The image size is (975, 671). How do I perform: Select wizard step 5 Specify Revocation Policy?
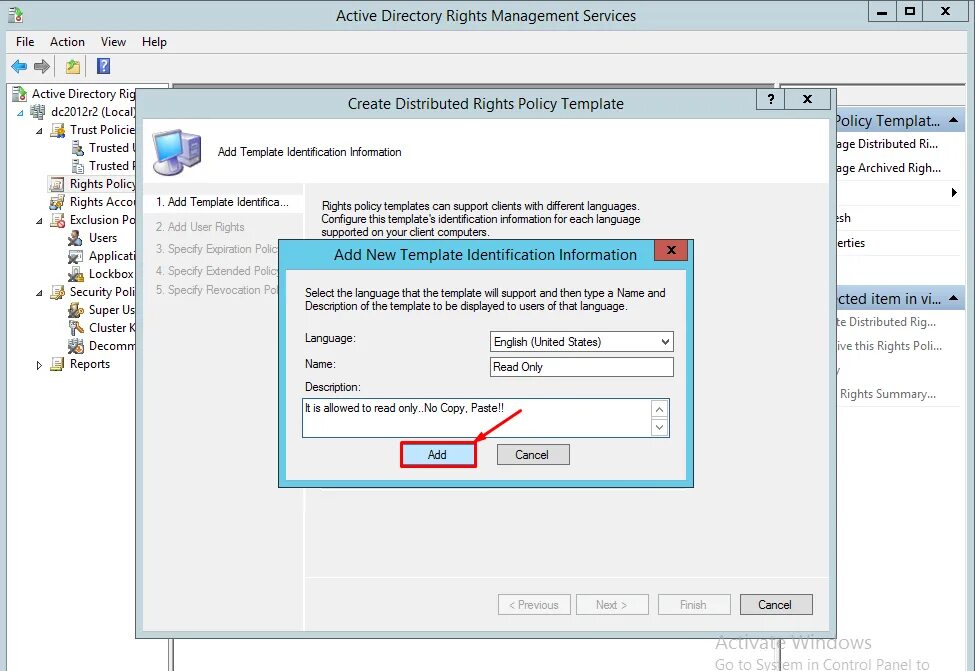click(x=216, y=290)
